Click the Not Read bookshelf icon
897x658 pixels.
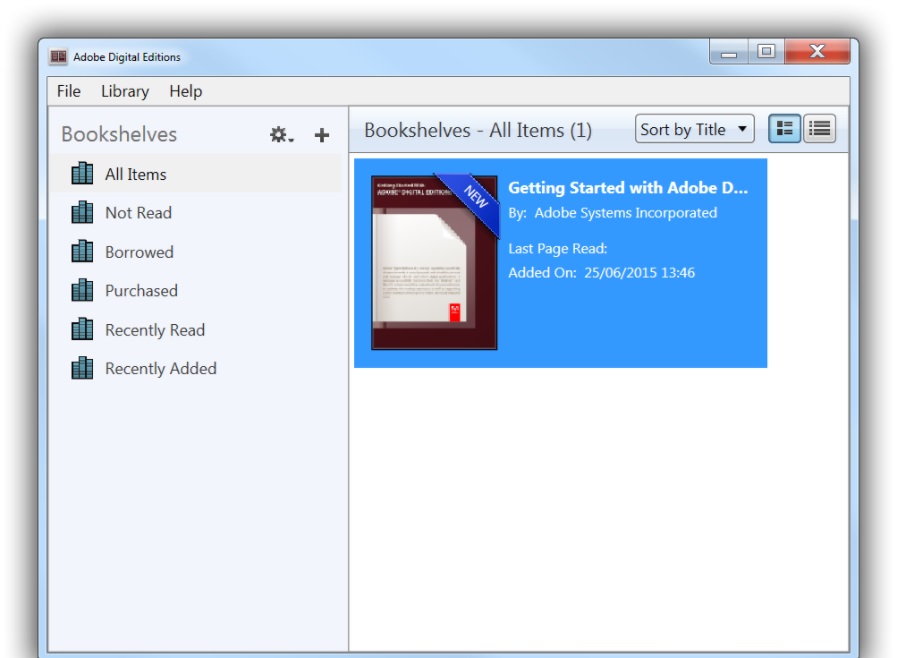click(x=82, y=212)
